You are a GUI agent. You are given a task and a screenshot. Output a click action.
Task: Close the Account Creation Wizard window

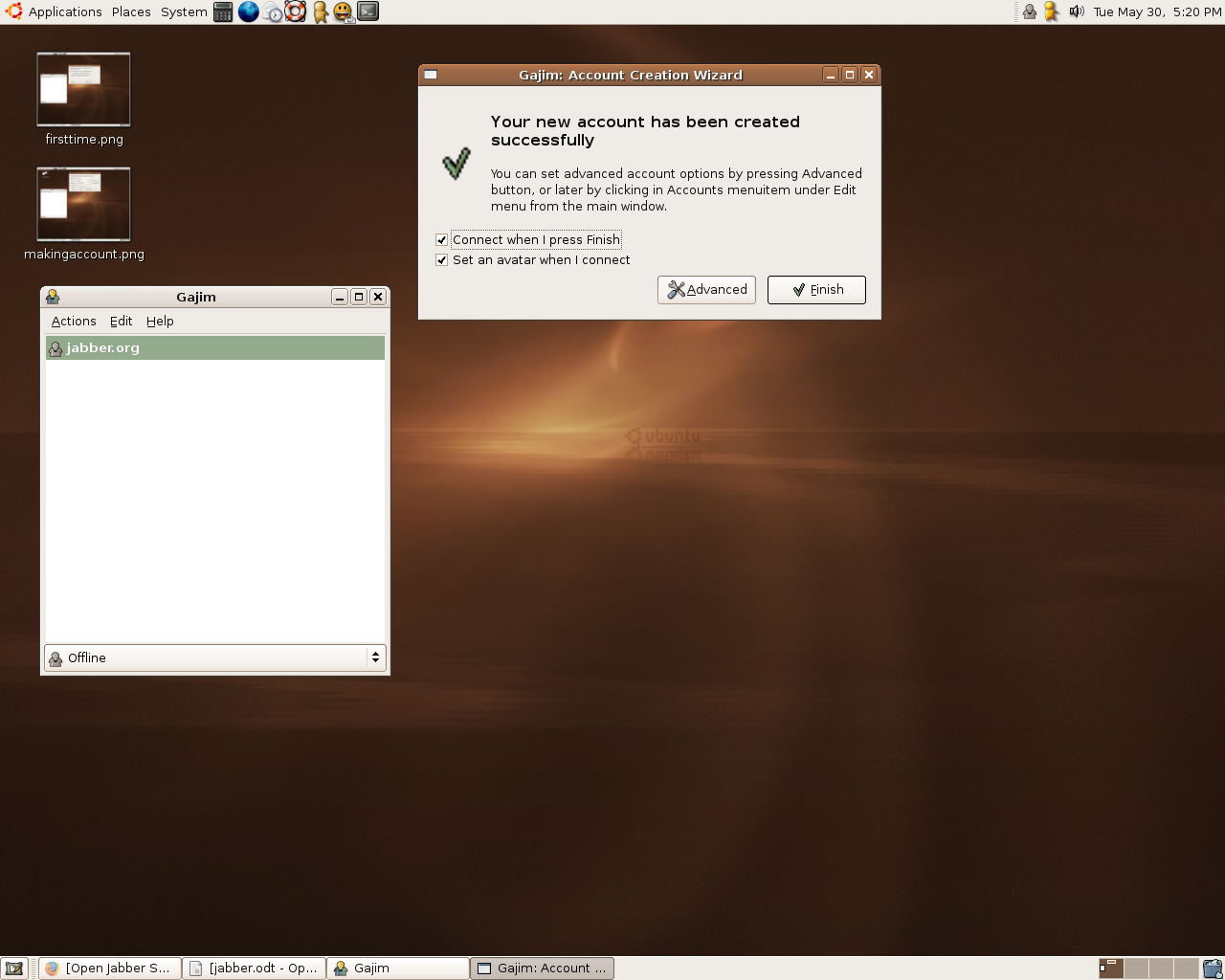point(869,75)
